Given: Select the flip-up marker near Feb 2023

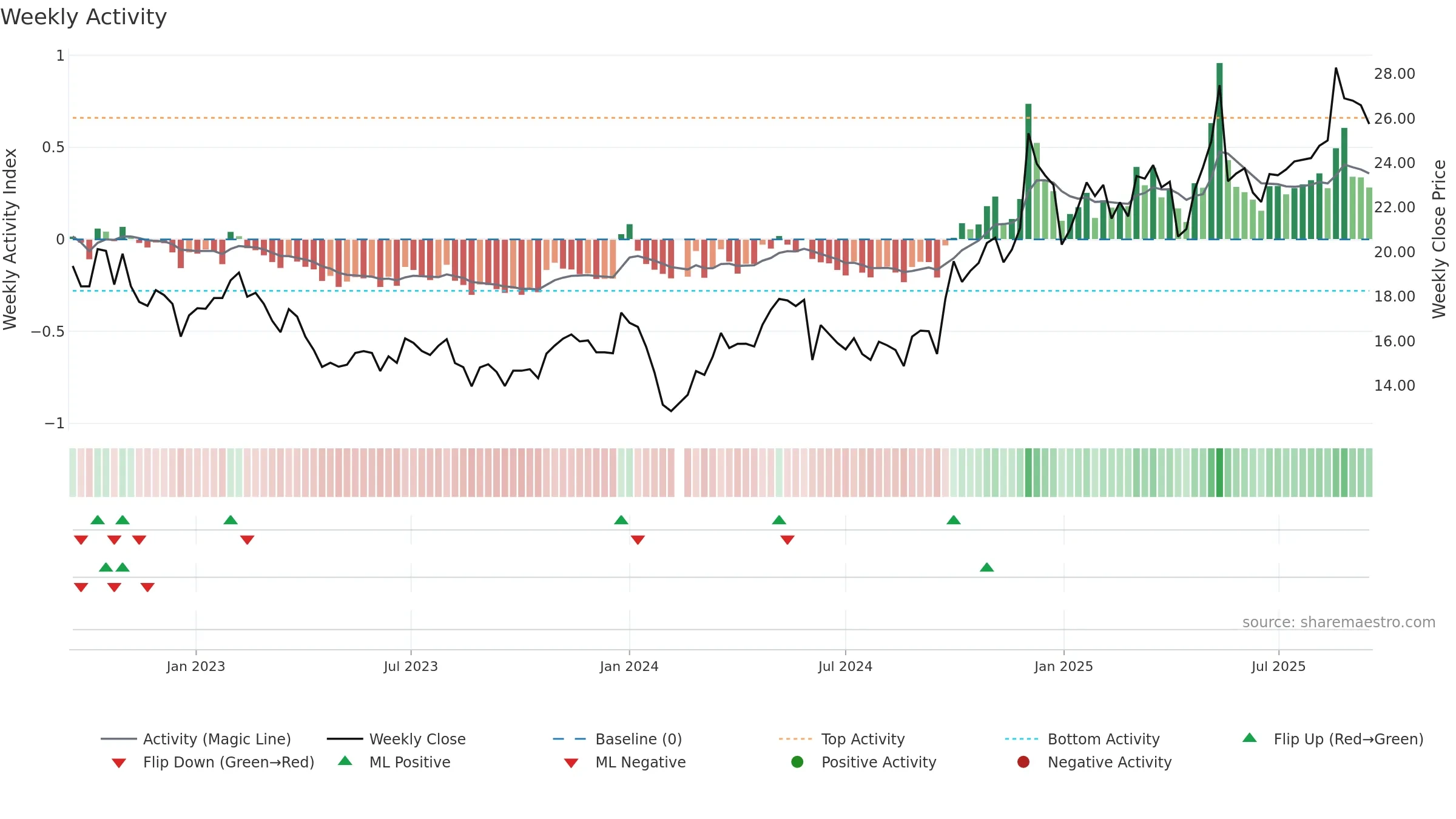Looking at the screenshot, I should (x=231, y=520).
